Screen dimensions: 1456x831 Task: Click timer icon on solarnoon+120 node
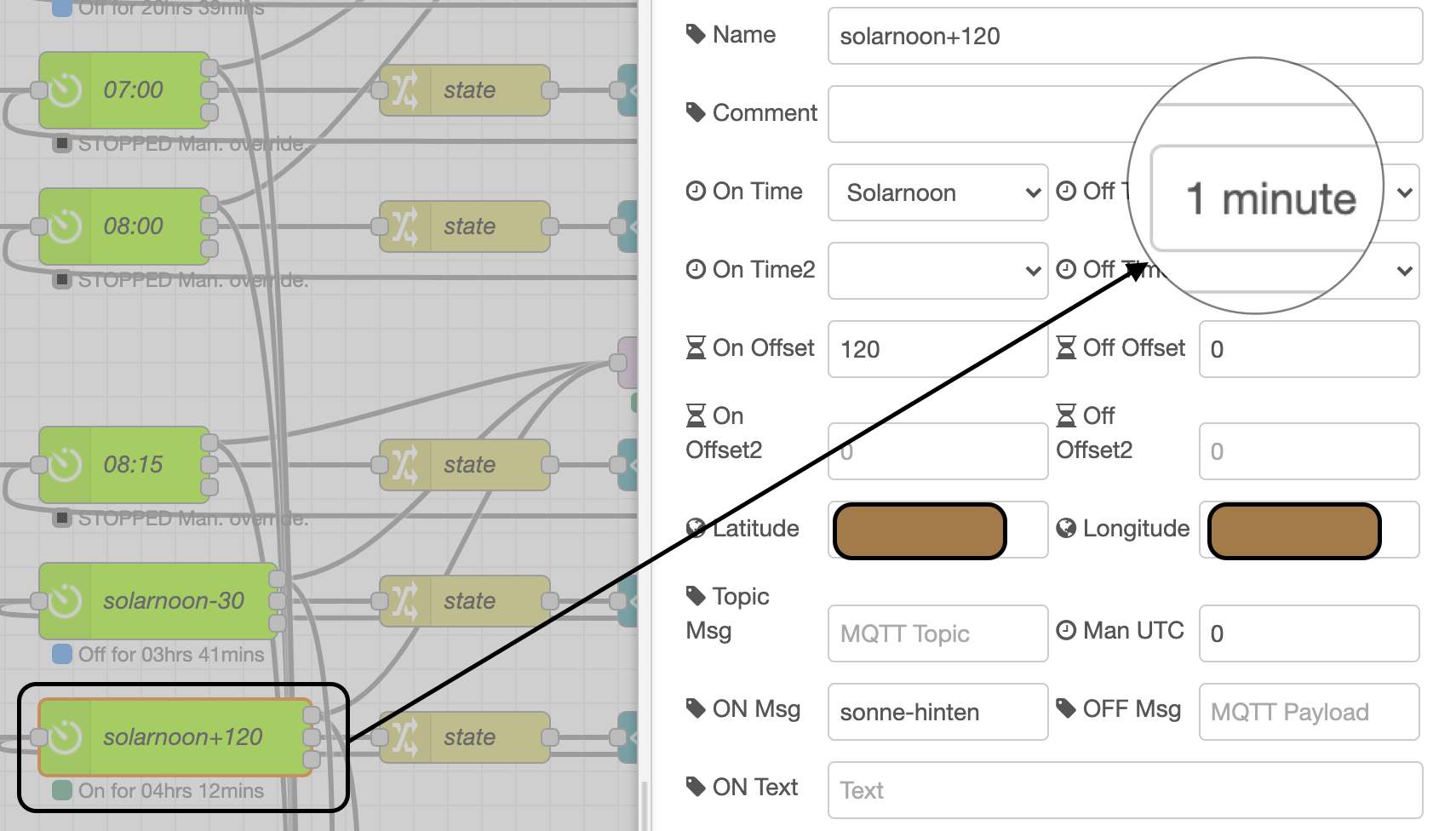pos(66,737)
